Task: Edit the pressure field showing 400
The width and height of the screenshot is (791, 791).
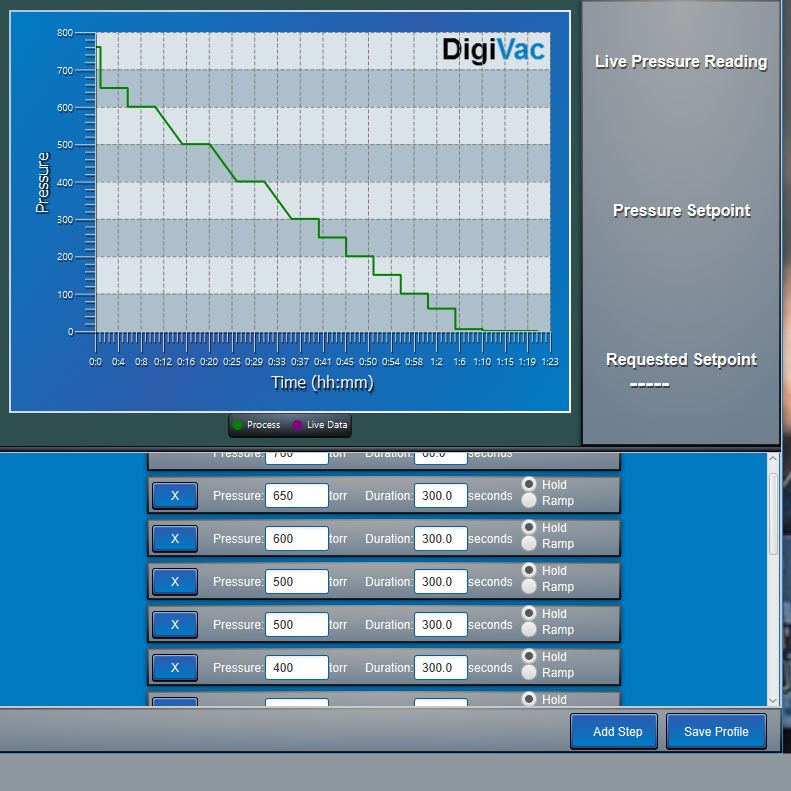Action: click(296, 668)
